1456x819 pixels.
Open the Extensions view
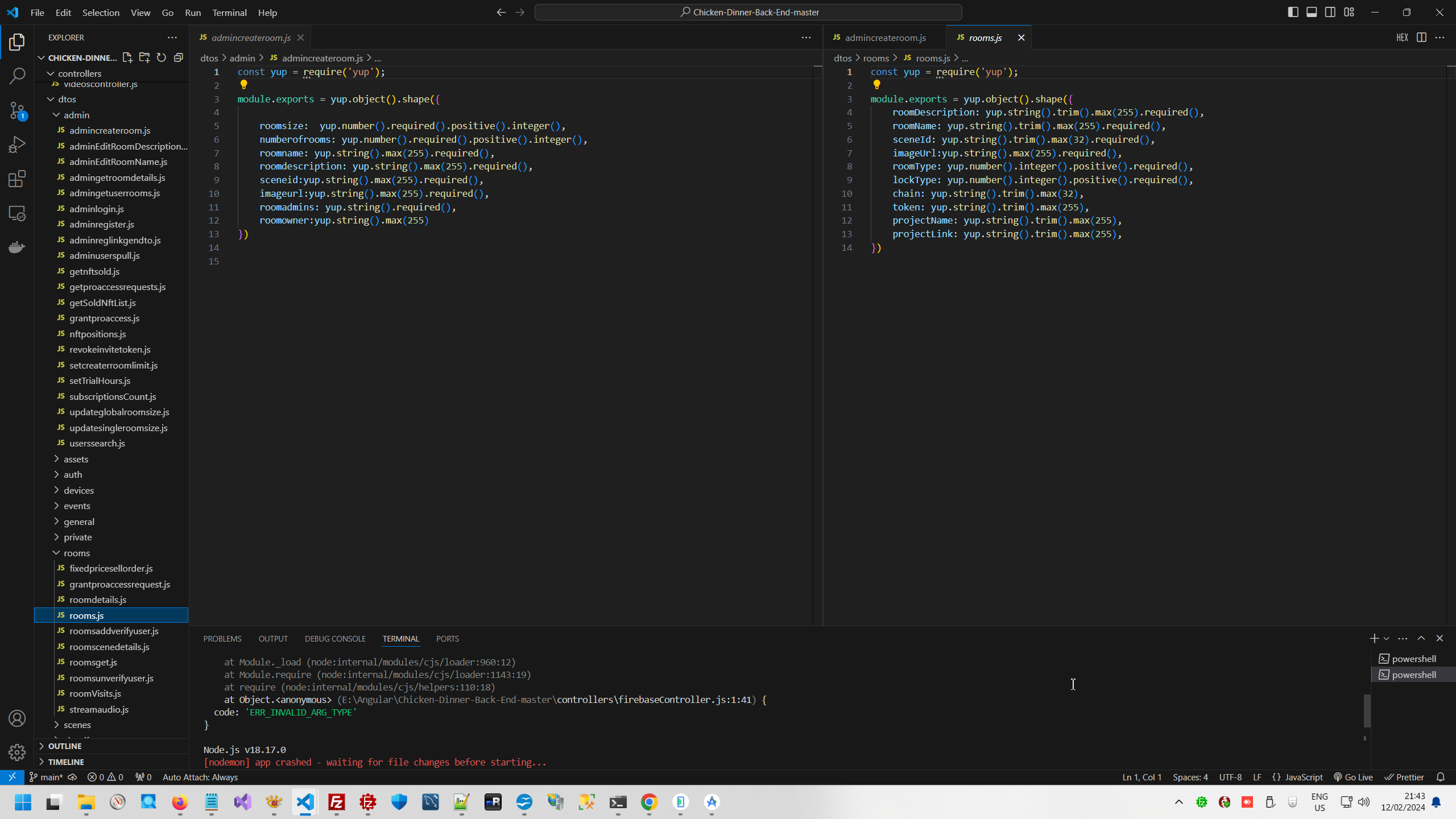tap(17, 179)
